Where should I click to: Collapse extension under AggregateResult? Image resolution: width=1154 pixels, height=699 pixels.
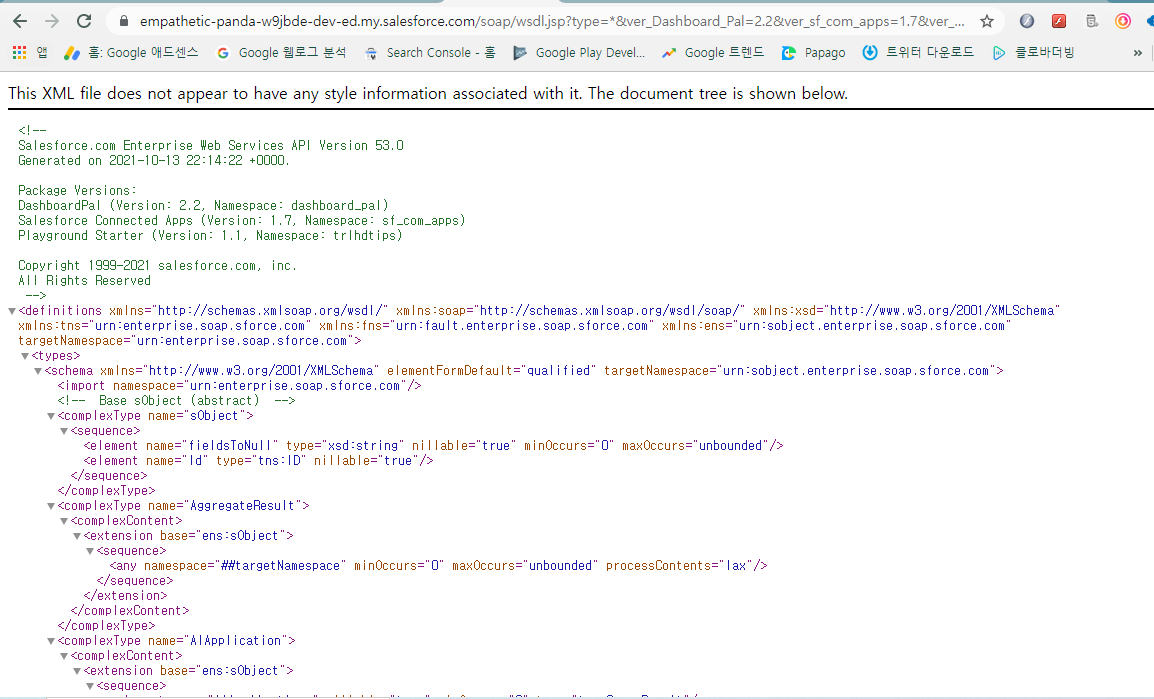[x=77, y=536]
